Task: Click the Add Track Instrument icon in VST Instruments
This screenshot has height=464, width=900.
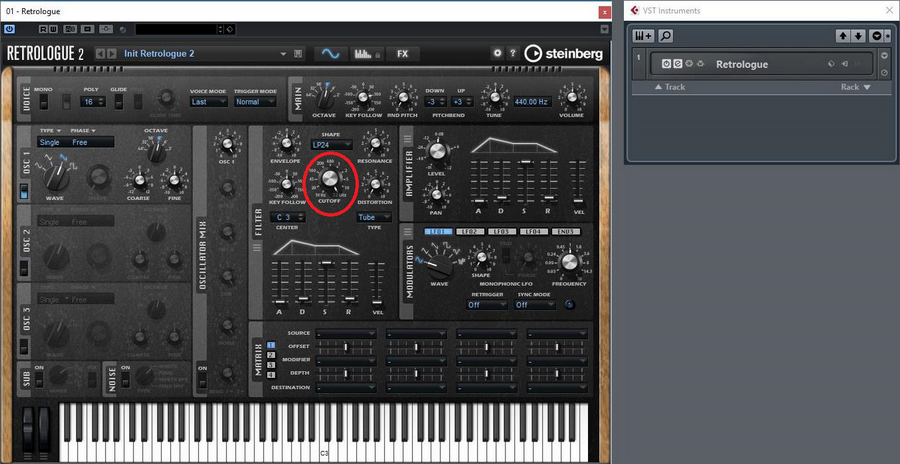Action: [x=643, y=35]
